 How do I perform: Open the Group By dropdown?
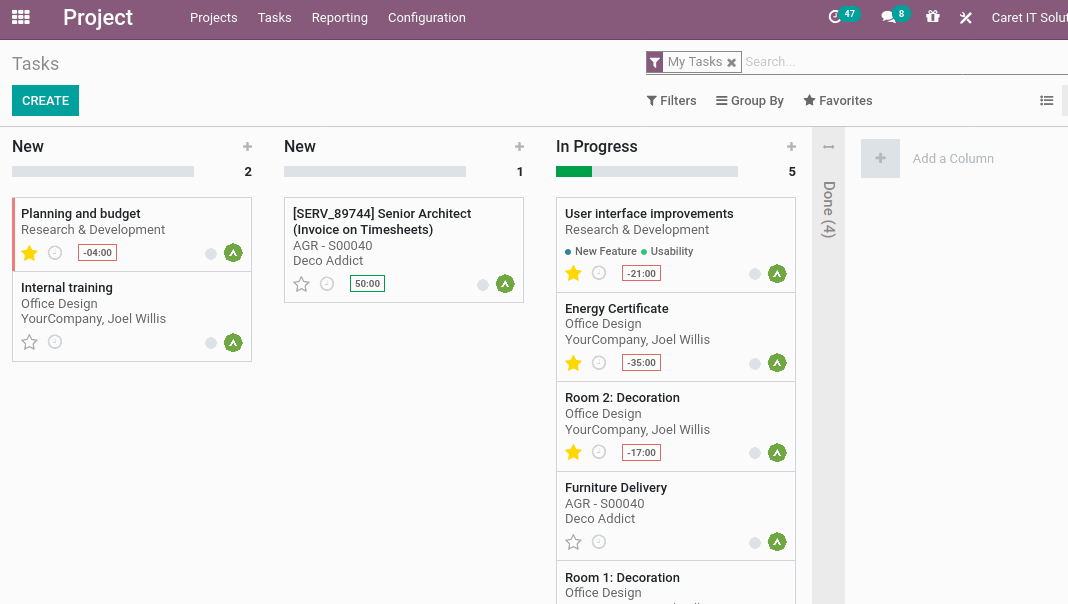click(x=750, y=100)
